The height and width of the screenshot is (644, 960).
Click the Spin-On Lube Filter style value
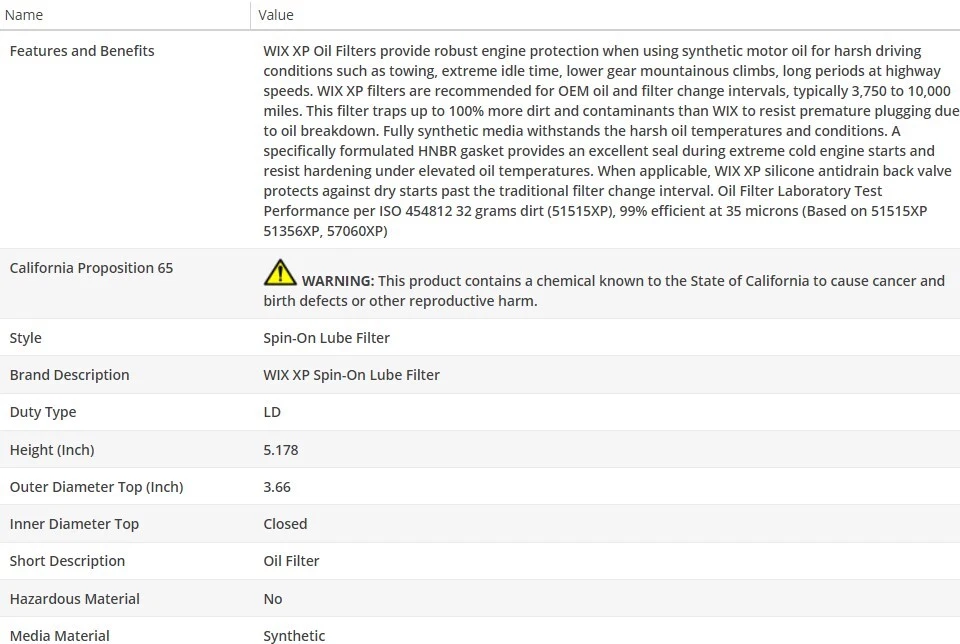[326, 338]
